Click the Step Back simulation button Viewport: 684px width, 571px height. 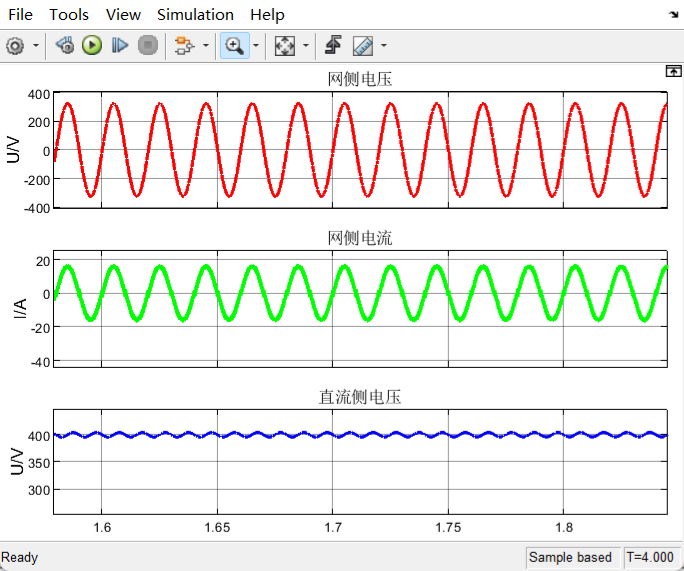coord(65,45)
